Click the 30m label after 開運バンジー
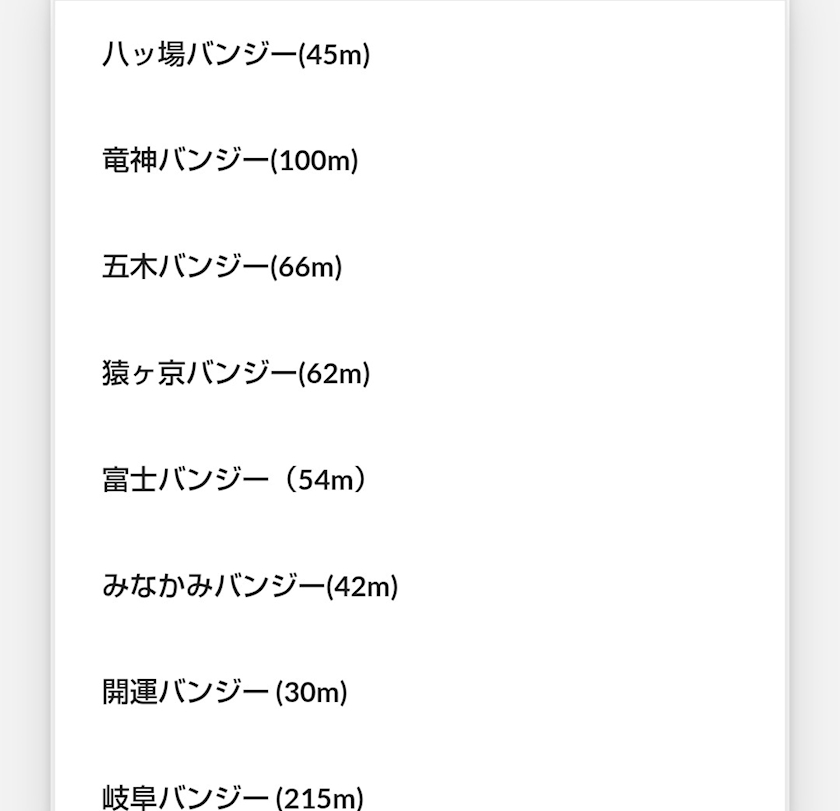The image size is (840, 811). 312,693
